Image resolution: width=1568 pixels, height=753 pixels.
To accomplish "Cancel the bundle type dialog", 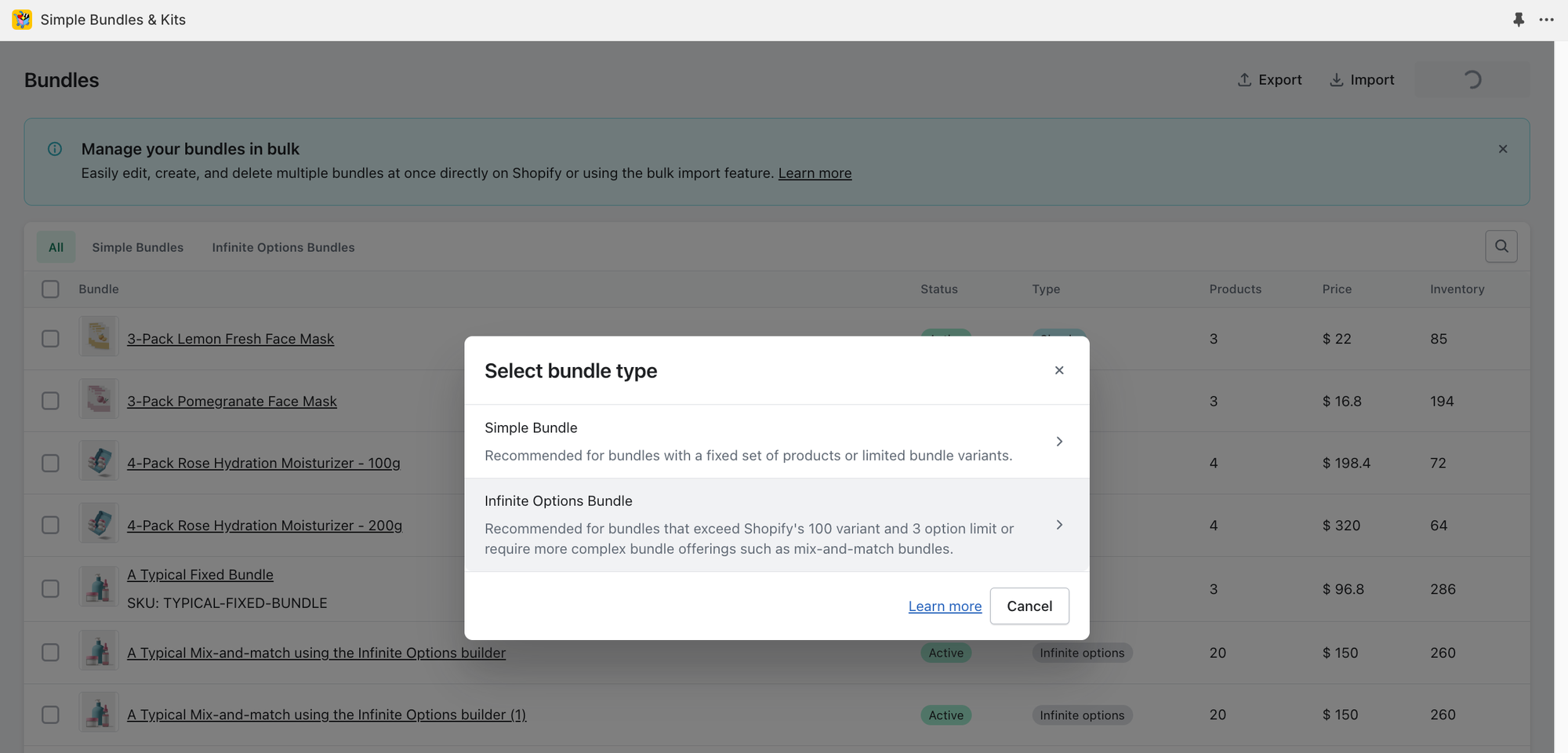I will (x=1029, y=606).
